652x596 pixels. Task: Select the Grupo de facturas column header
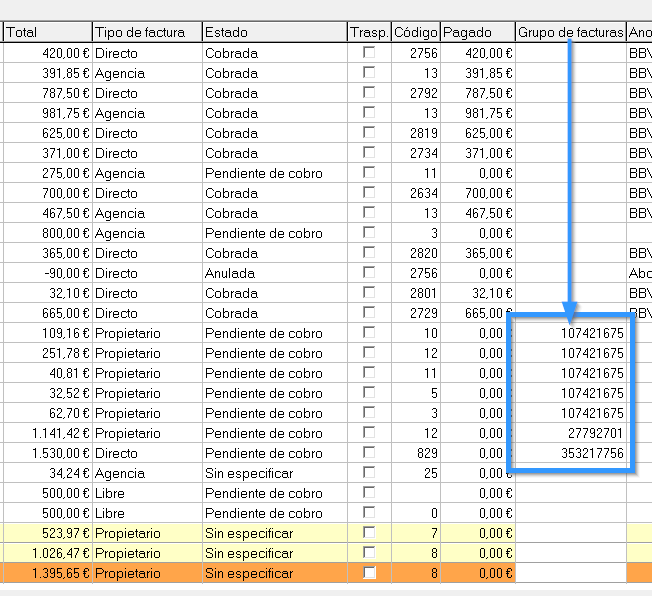pyautogui.click(x=570, y=33)
